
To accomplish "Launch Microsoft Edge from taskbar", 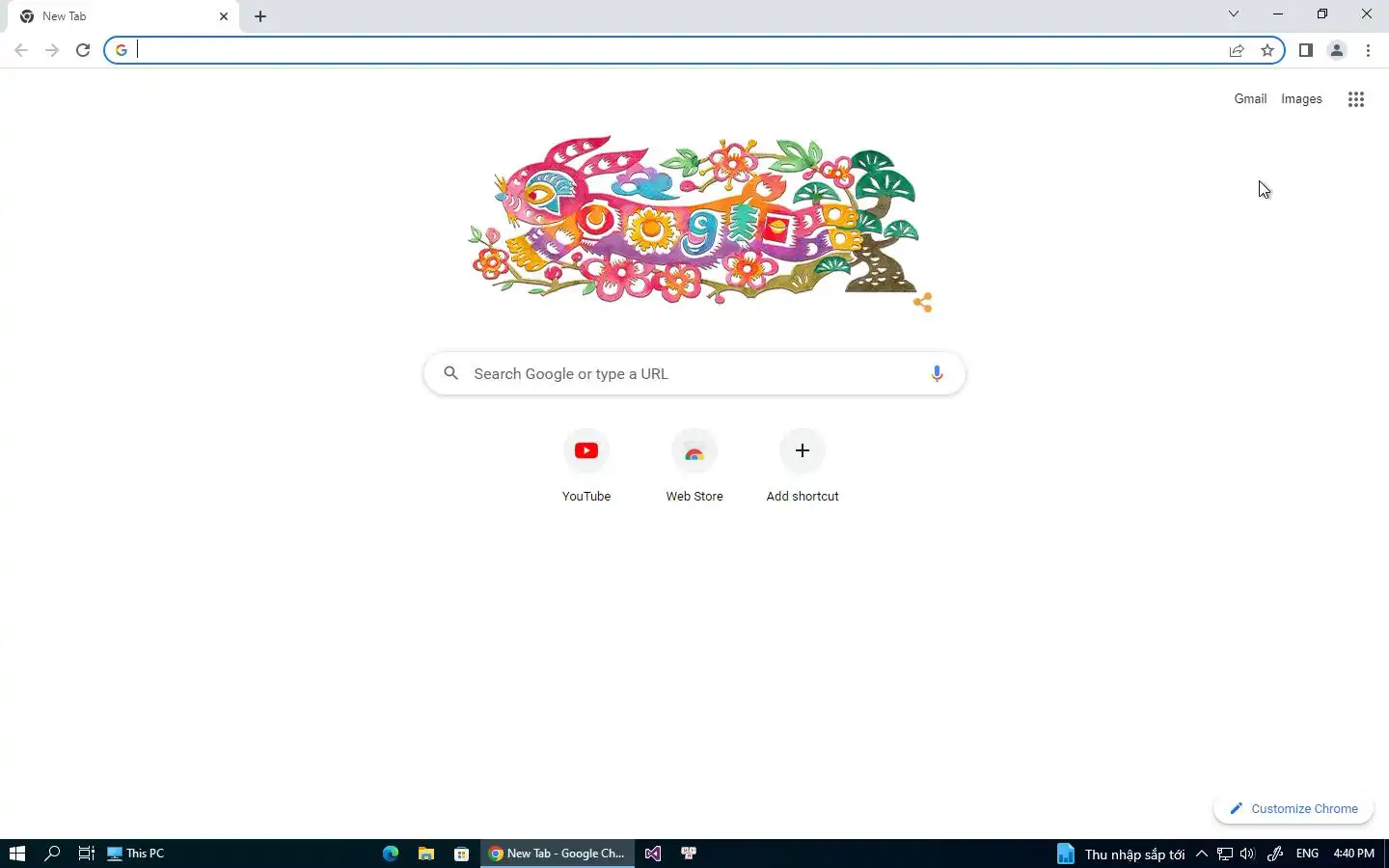I will (391, 854).
